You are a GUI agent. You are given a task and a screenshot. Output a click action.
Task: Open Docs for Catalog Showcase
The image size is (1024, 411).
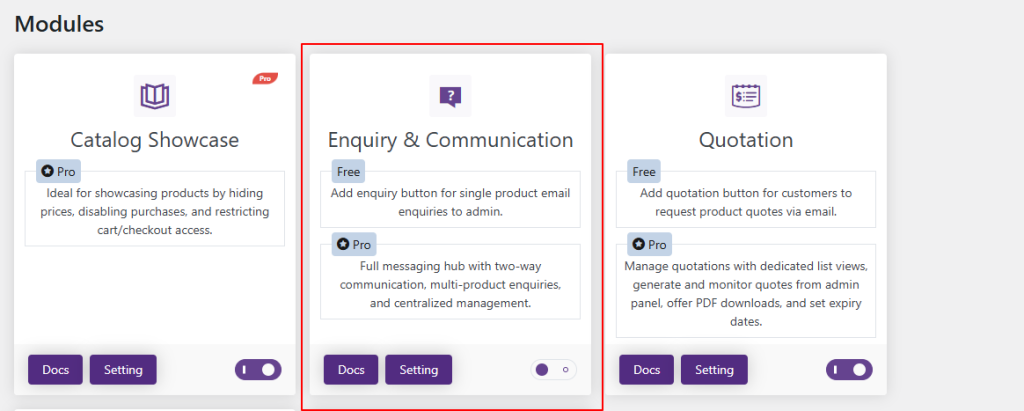tap(55, 370)
